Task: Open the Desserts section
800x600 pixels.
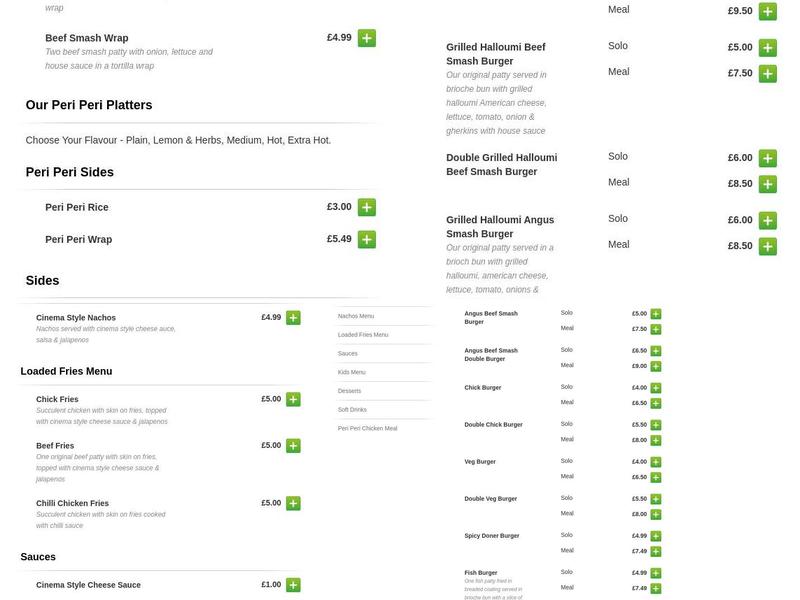Action: pos(351,390)
